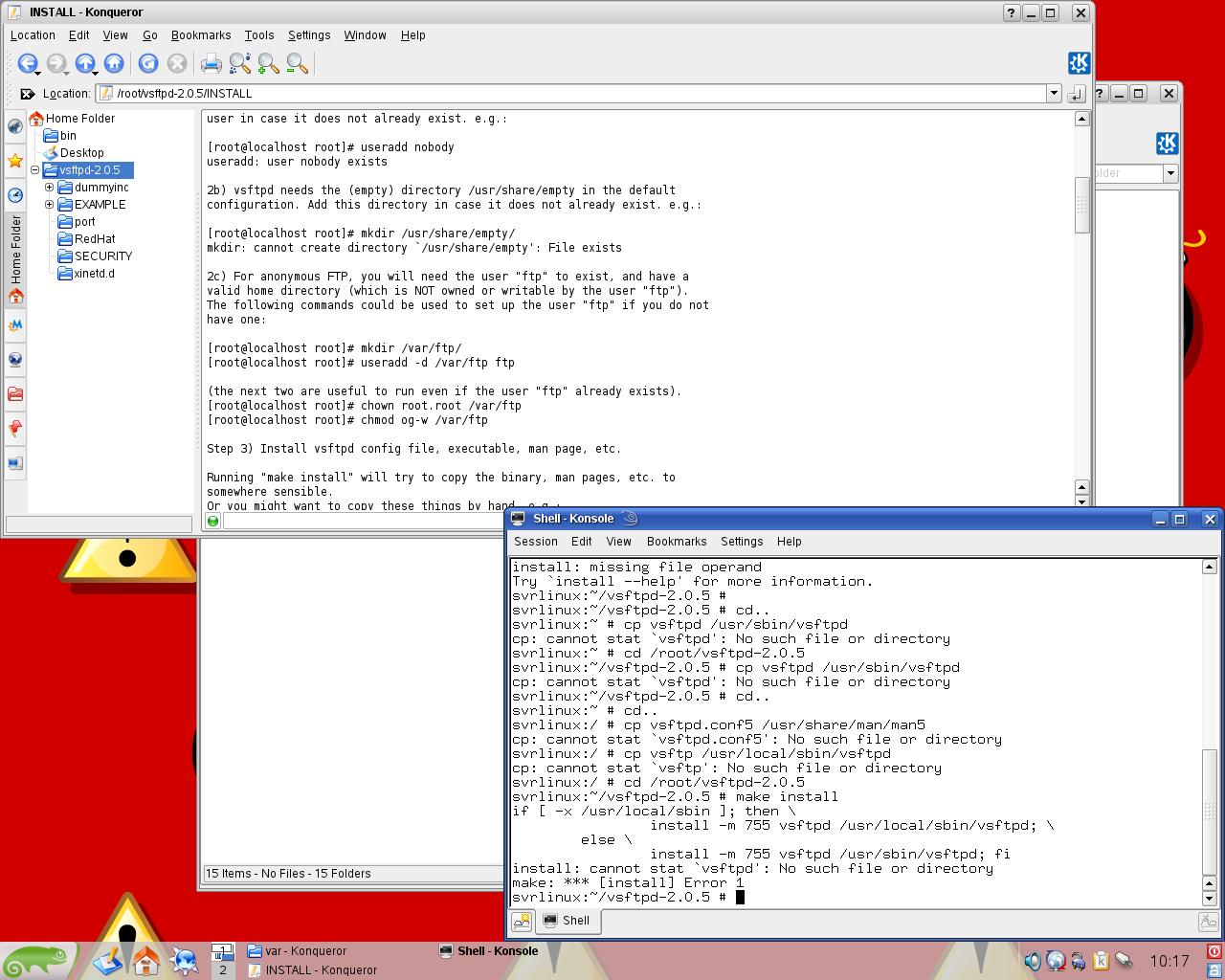
Task: Open Back button history dropdown arrow
Action: [x=38, y=73]
